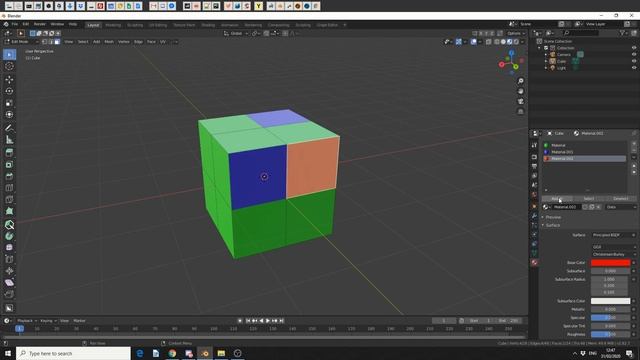Select Material.001 in the slot list

click(584, 152)
